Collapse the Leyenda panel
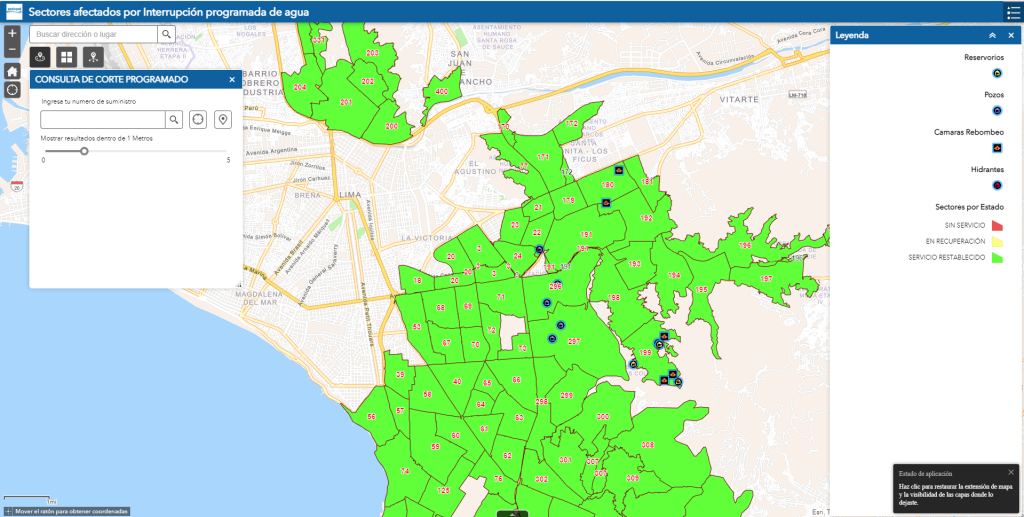This screenshot has height=517, width=1024. point(992,35)
